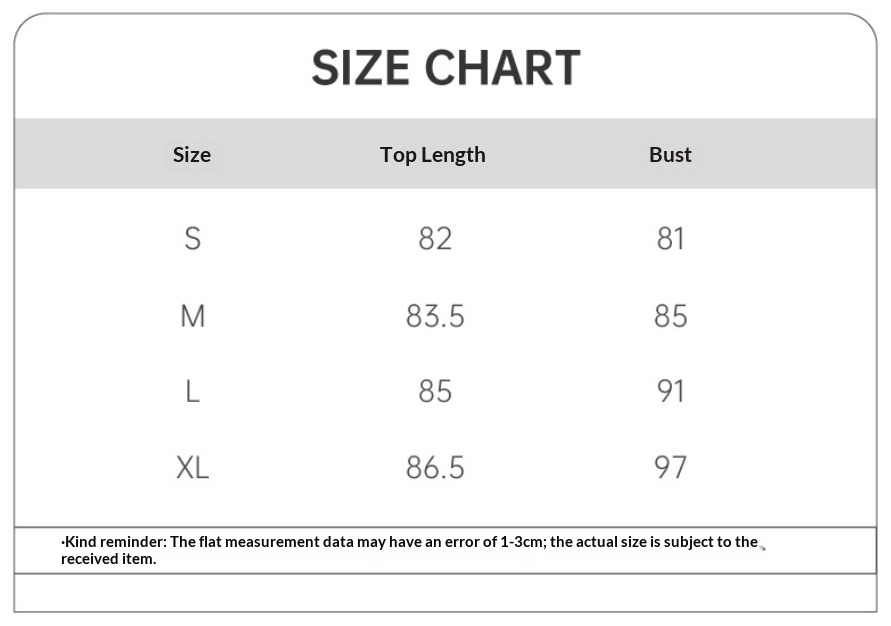Click Top Length value 86.5

pyautogui.click(x=435, y=467)
